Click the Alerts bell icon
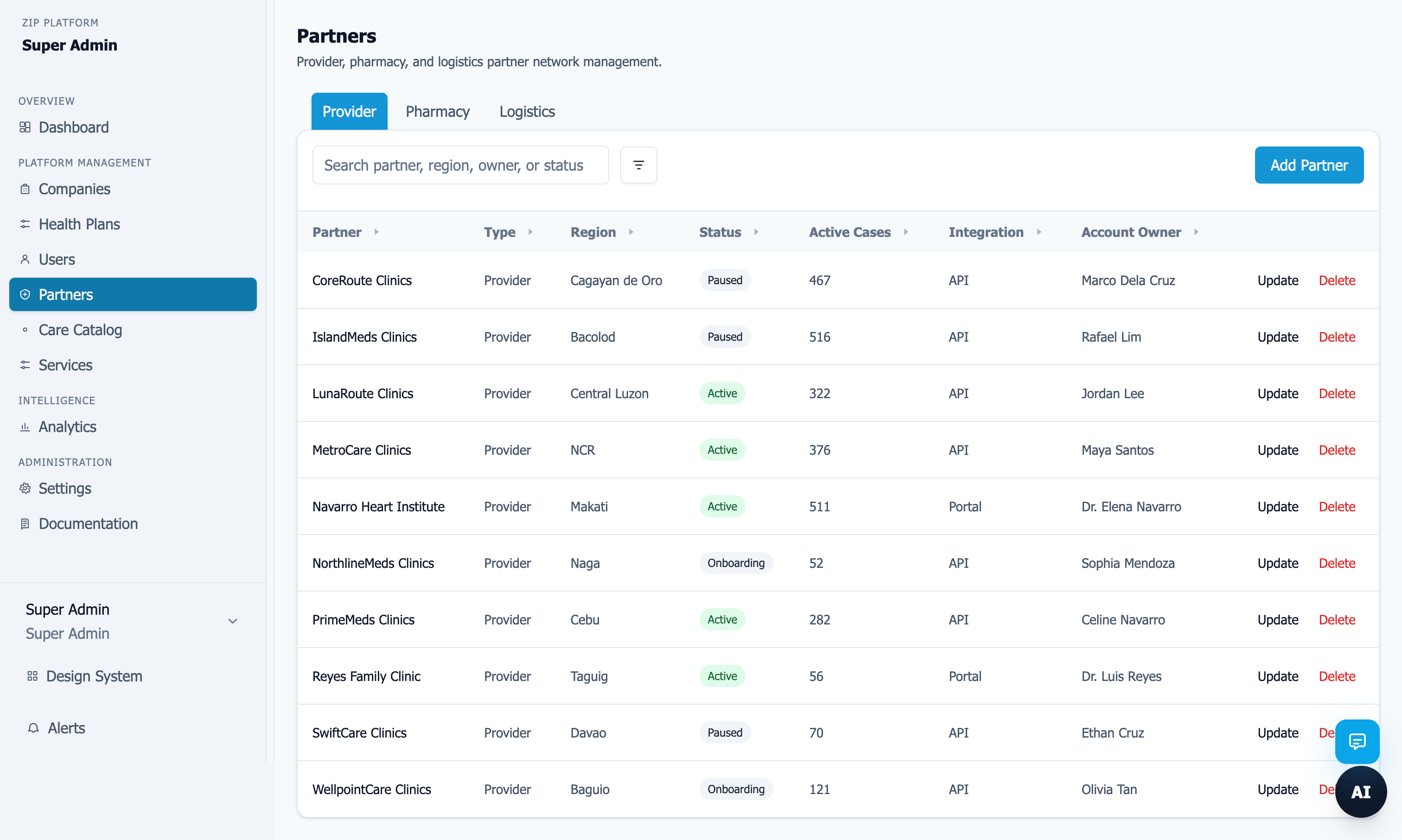 [33, 728]
